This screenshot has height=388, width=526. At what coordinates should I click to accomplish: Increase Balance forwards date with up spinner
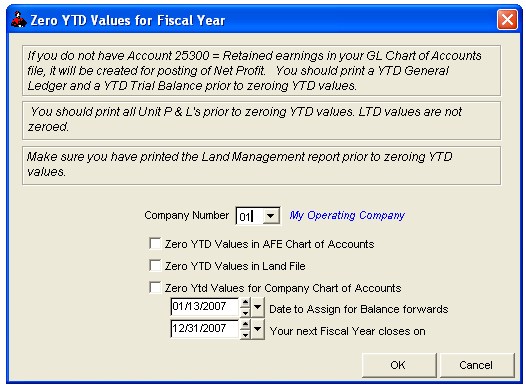point(245,302)
